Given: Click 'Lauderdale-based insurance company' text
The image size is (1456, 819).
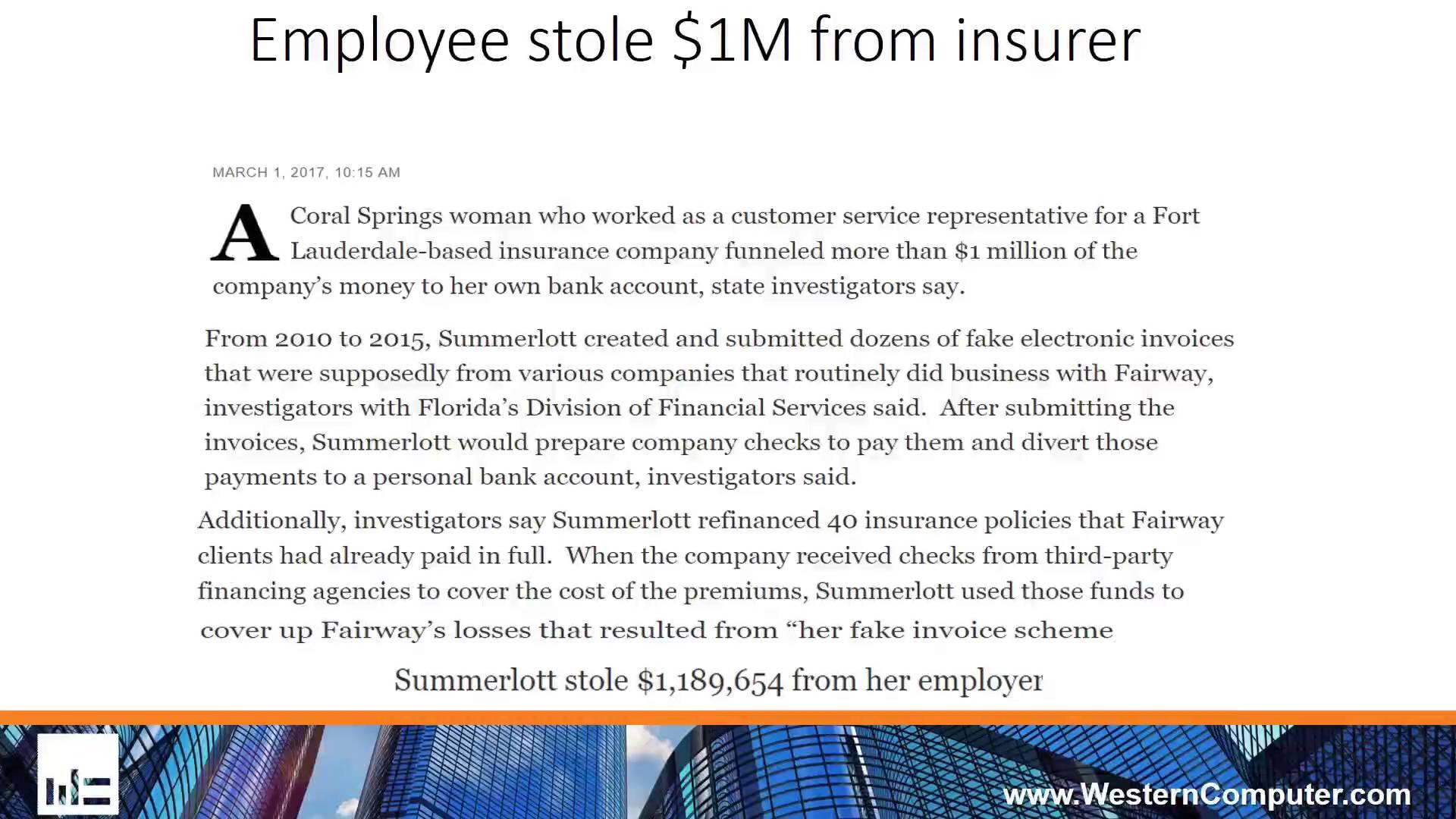Looking at the screenshot, I should [504, 252].
